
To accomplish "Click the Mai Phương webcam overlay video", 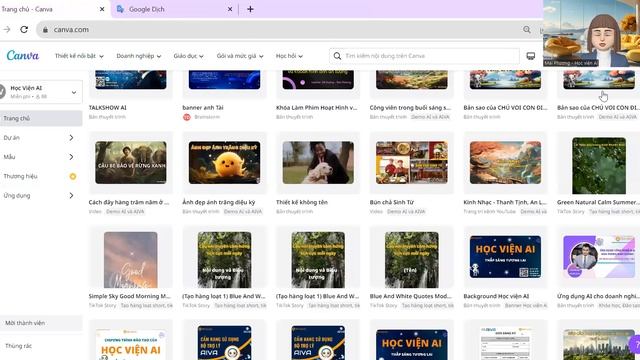I will click(591, 33).
